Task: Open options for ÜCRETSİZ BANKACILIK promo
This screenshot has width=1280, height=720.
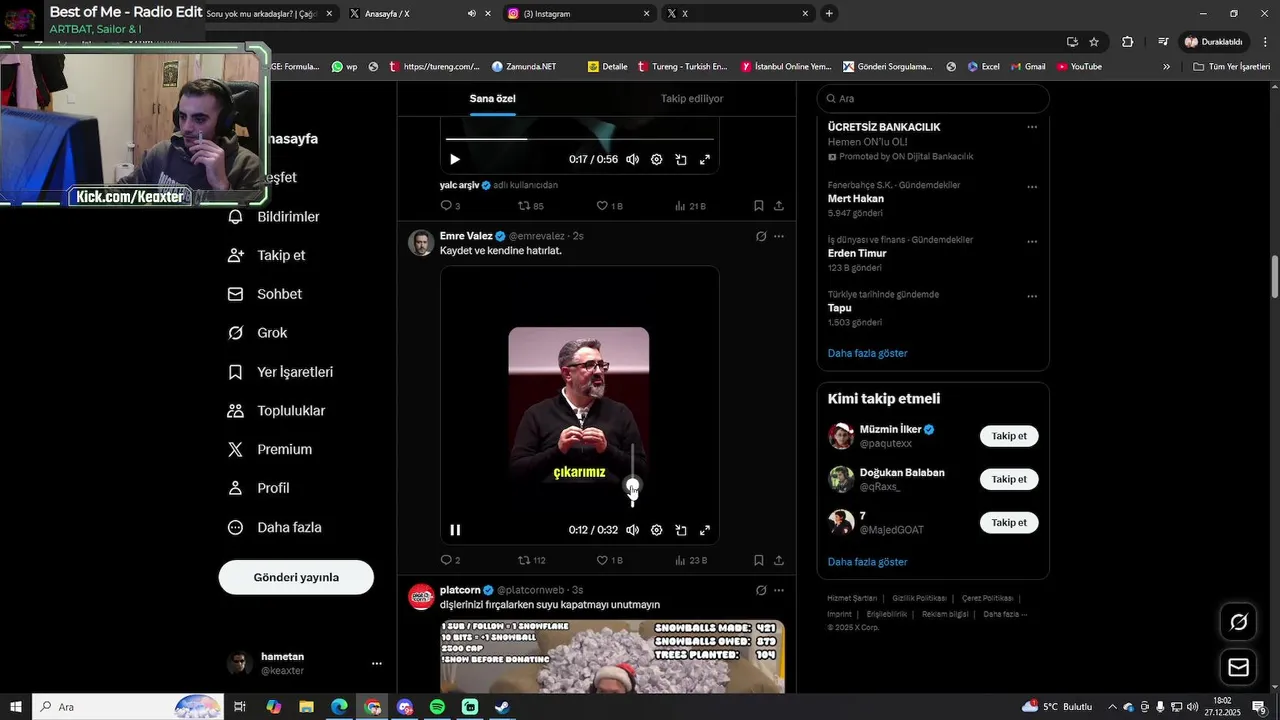Action: click(1032, 127)
